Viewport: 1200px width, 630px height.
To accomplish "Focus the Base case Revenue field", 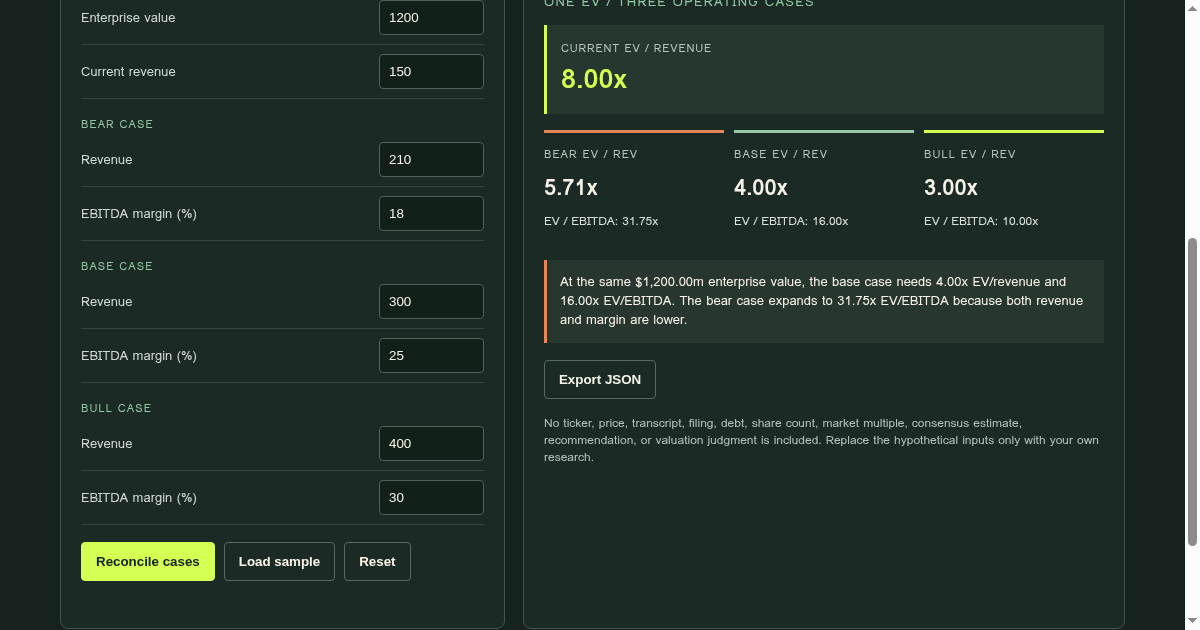I will (x=431, y=302).
